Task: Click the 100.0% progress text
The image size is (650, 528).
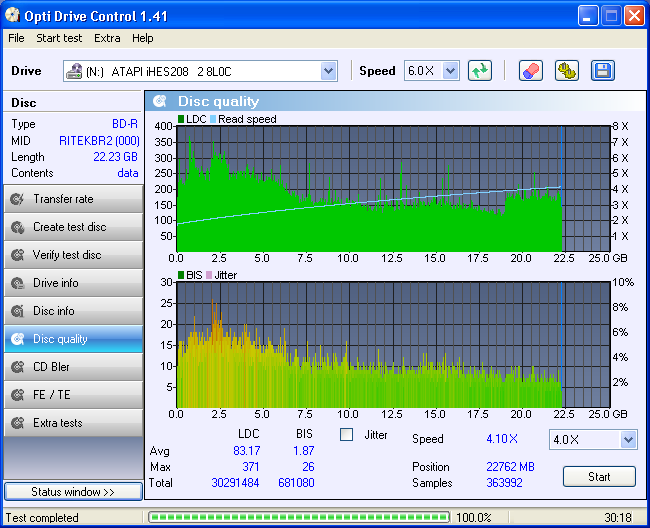Action: click(474, 518)
